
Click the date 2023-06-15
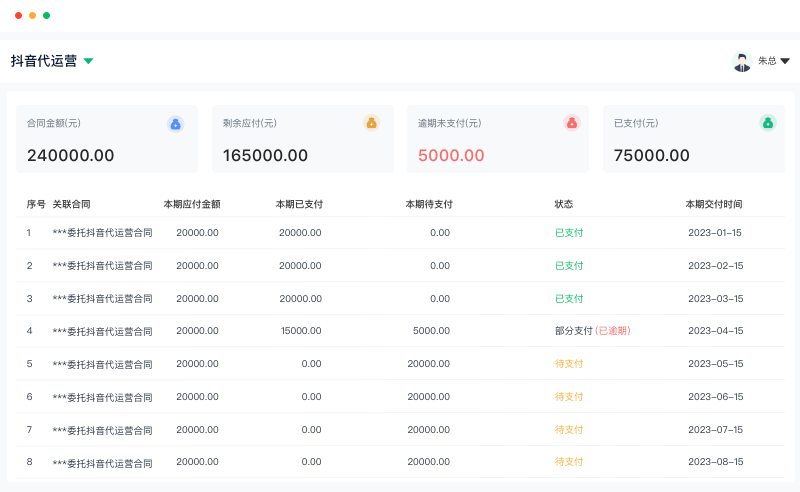click(715, 397)
